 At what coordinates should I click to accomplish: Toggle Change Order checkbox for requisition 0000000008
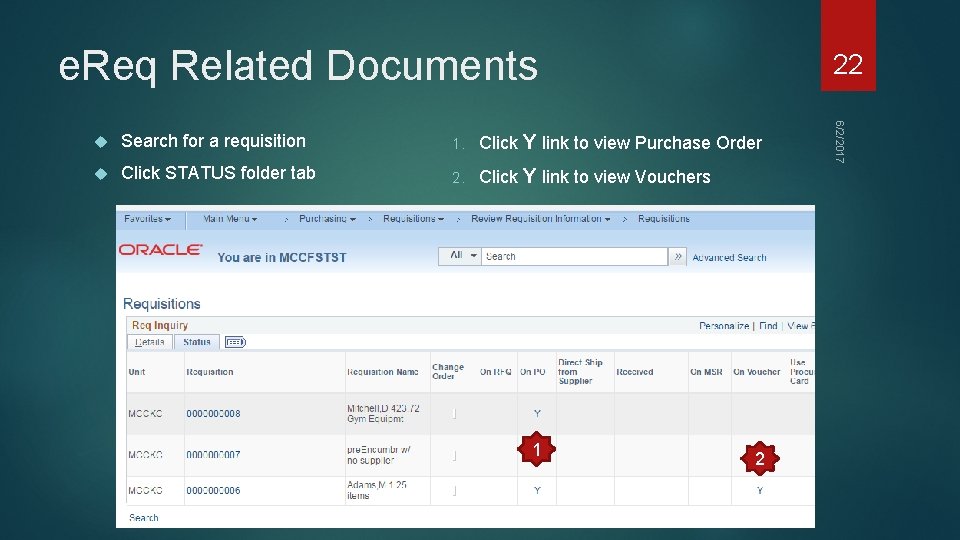coord(454,414)
